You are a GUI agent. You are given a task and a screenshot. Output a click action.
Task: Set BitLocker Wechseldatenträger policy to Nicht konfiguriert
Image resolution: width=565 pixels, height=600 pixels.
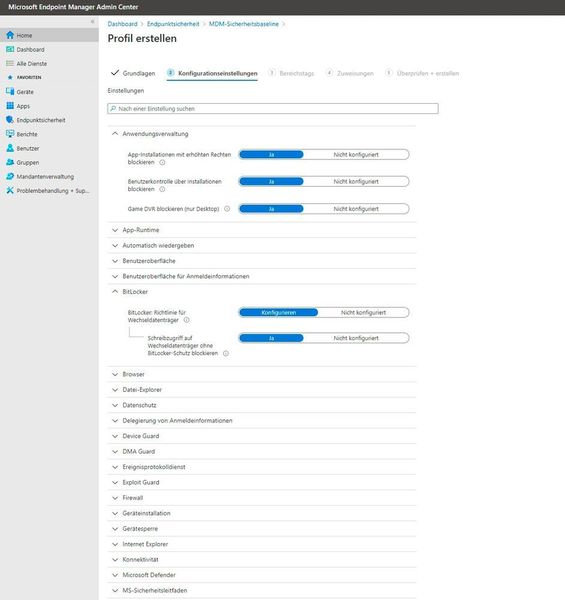[363, 312]
